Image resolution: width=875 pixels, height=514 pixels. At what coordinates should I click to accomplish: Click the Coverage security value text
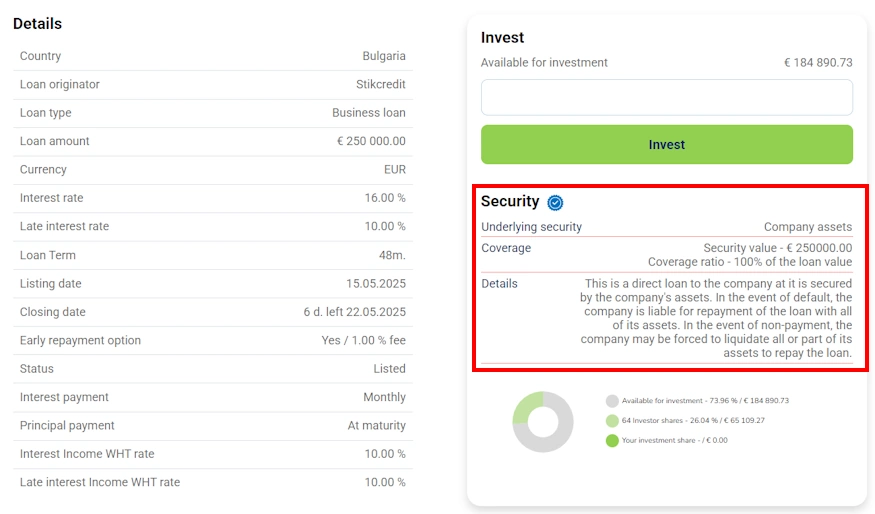[777, 248]
